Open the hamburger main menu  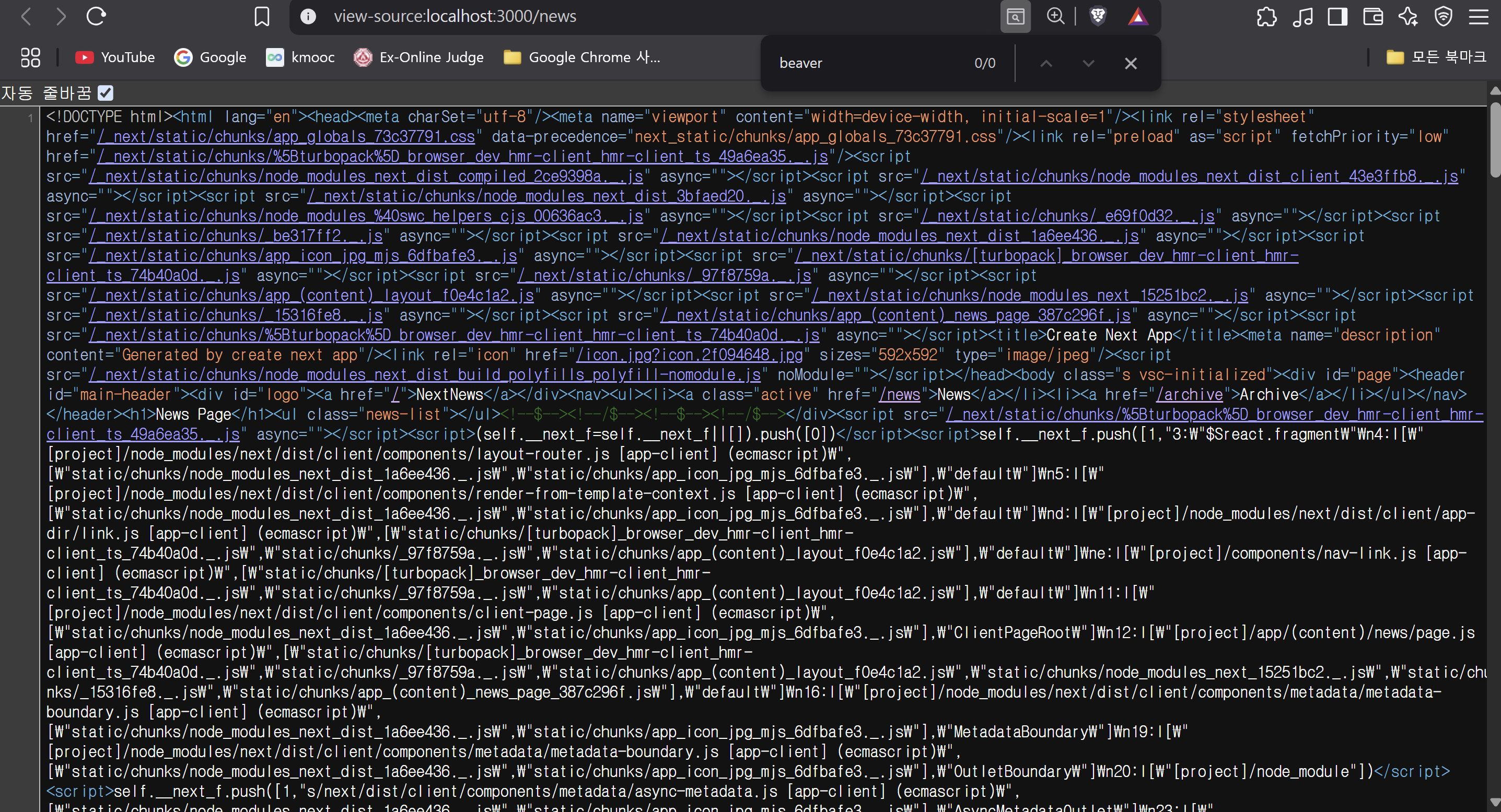pyautogui.click(x=1479, y=16)
